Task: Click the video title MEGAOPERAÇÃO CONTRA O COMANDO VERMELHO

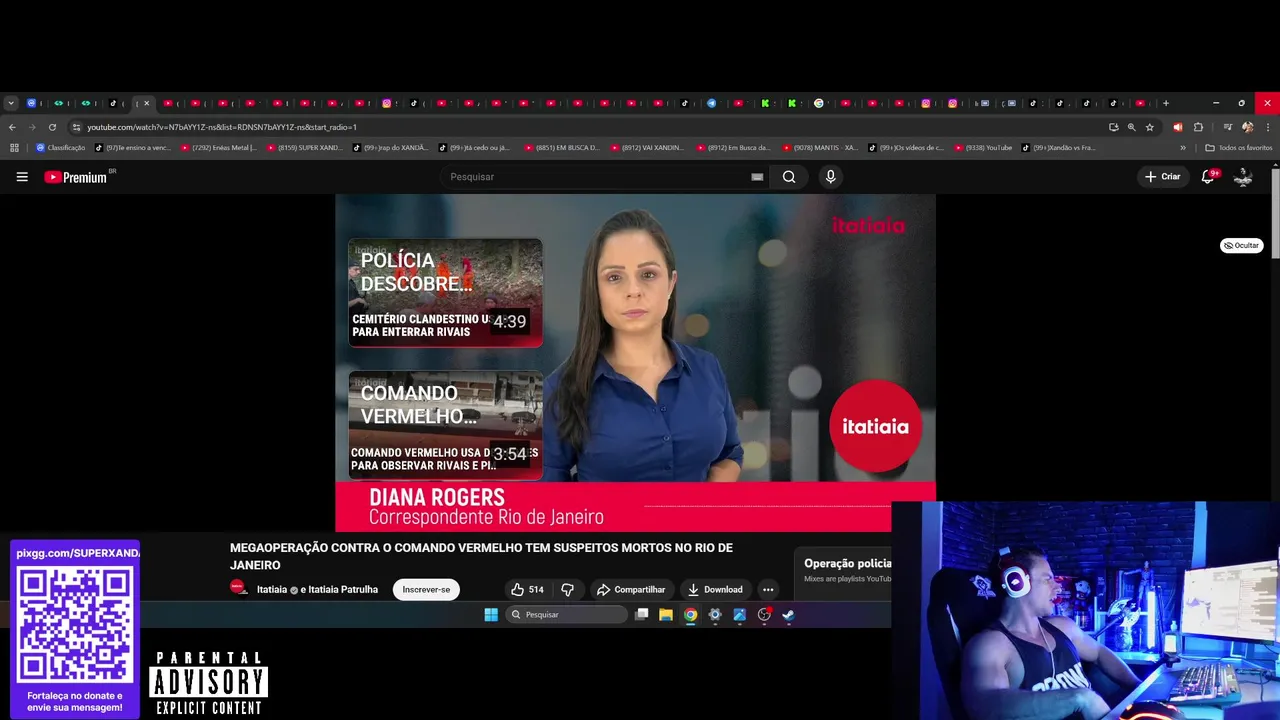Action: (481, 556)
